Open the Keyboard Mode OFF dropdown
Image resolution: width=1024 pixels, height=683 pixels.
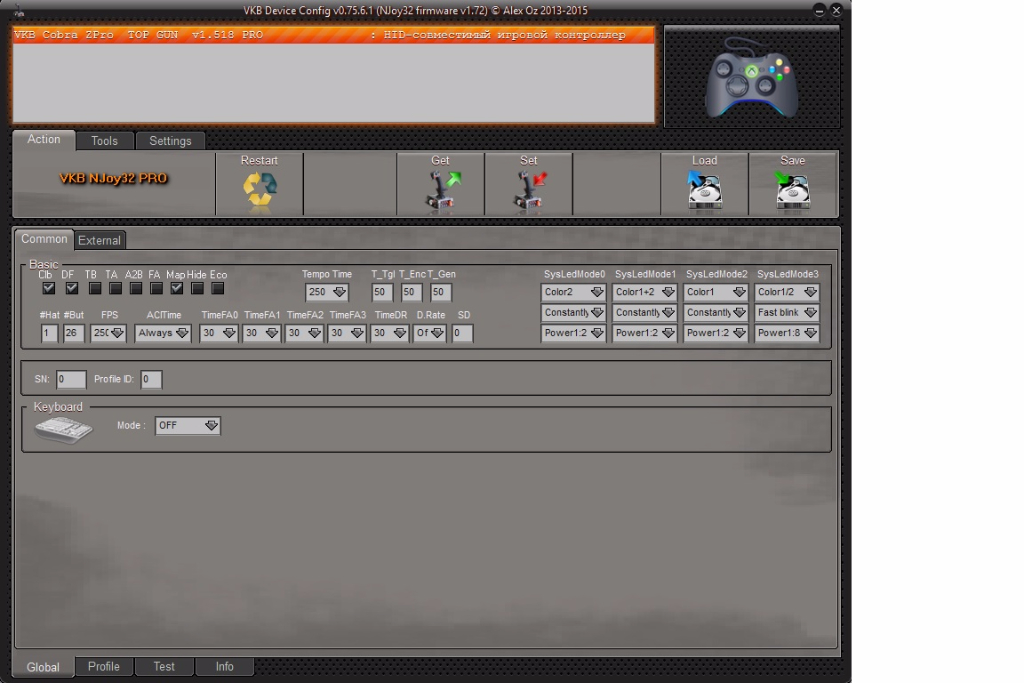pos(188,426)
